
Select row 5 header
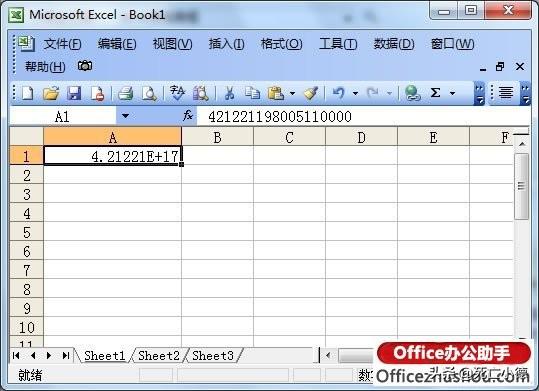pyautogui.click(x=27, y=232)
